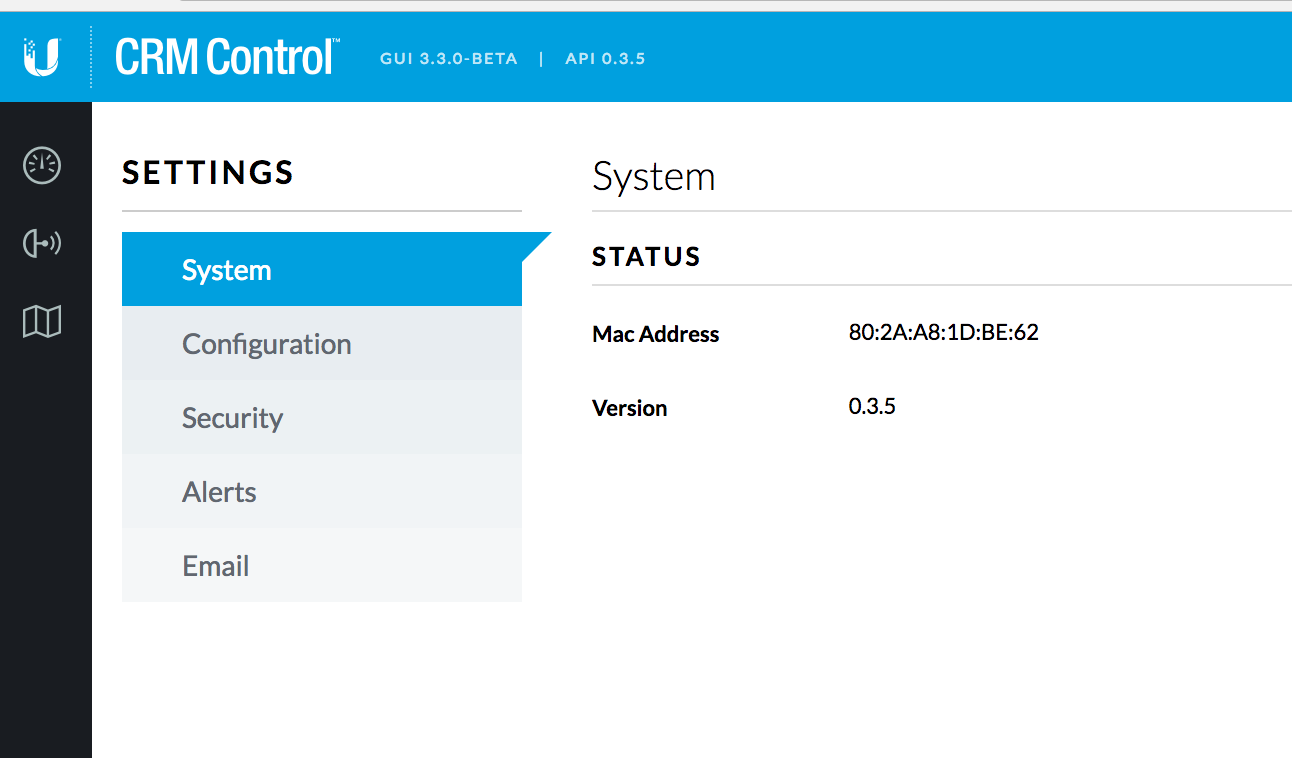Click the GUI 3.3.0-BETA version label
The height and width of the screenshot is (758, 1292).
click(448, 59)
